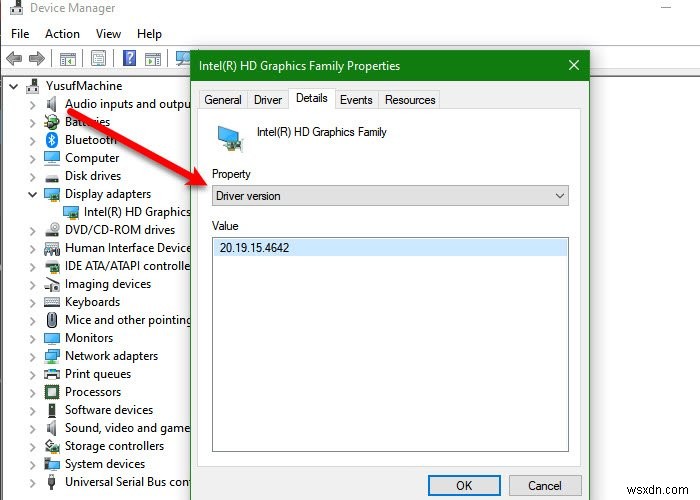Screen dimensions: 700x500
Task: Click the Print queues printer icon
Action: (x=52, y=374)
